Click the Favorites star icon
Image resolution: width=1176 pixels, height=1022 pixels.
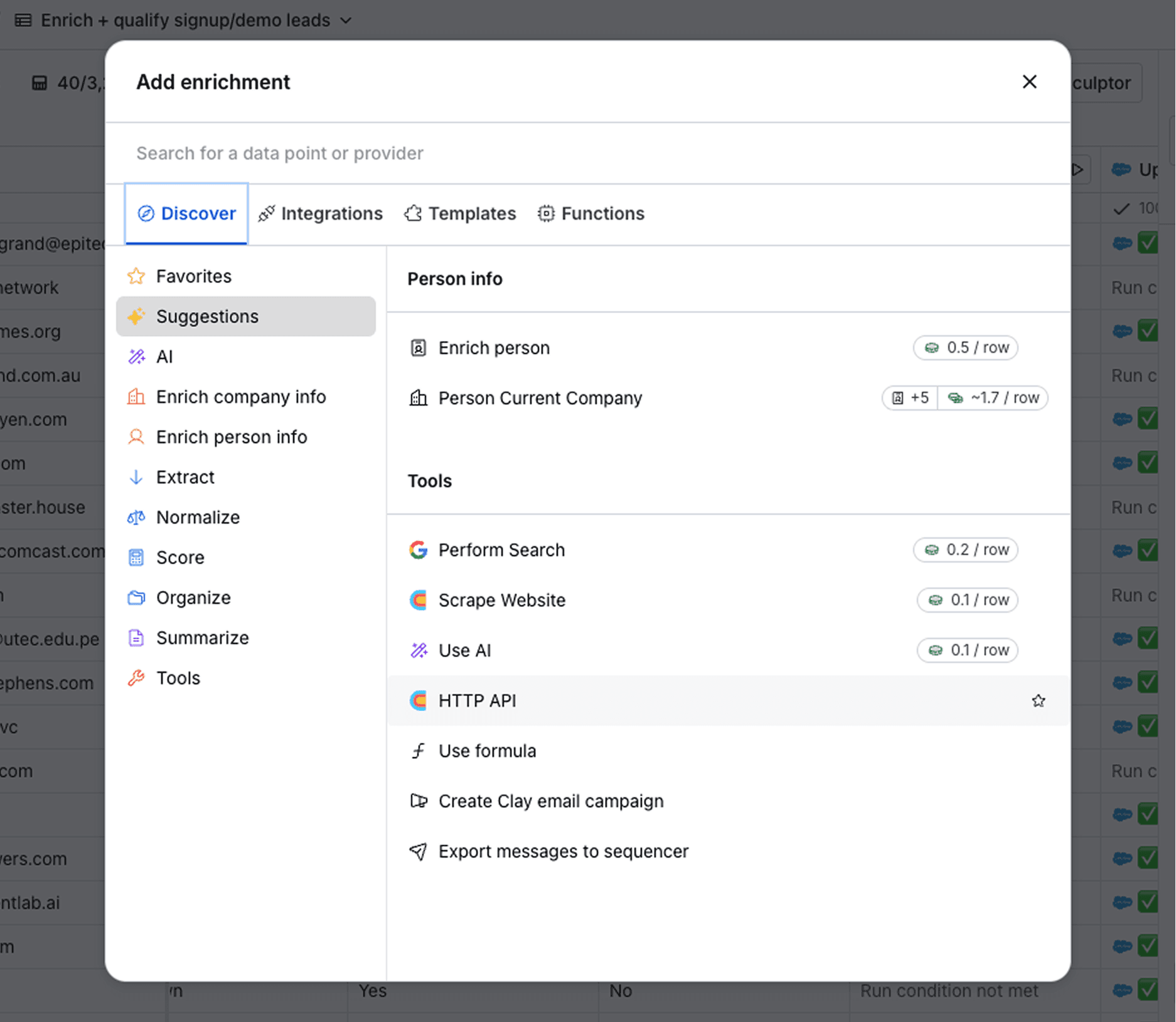136,276
